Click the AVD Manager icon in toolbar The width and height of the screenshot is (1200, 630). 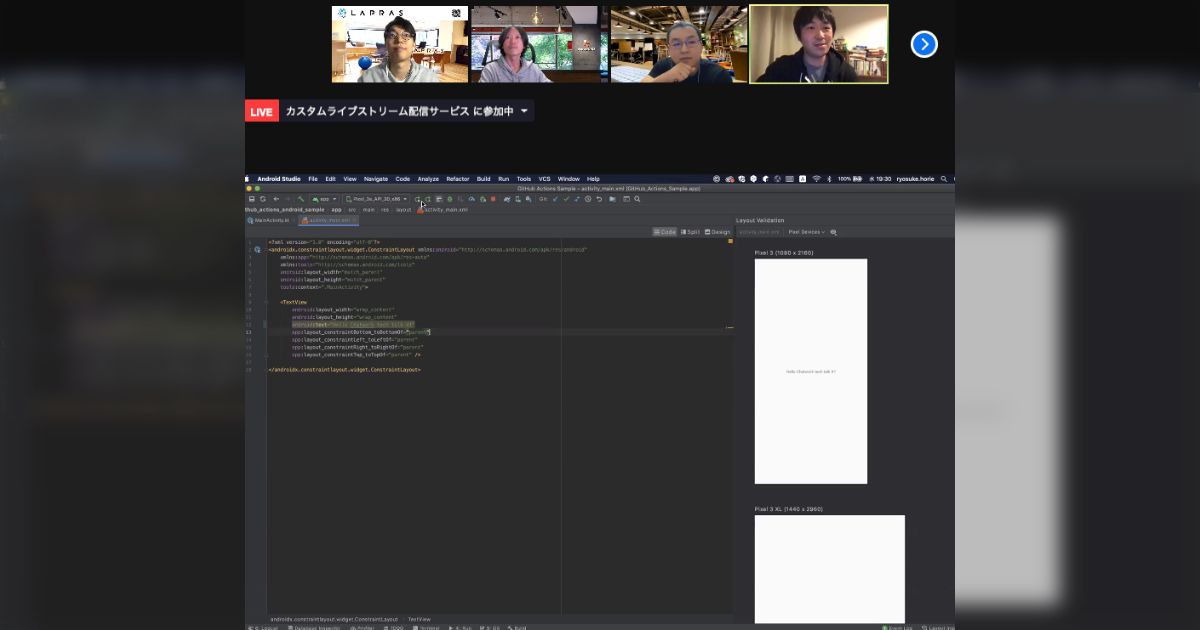(x=528, y=199)
